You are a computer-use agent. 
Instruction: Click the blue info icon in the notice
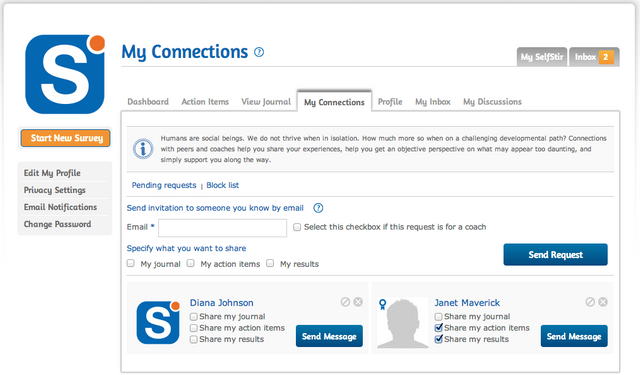143,149
